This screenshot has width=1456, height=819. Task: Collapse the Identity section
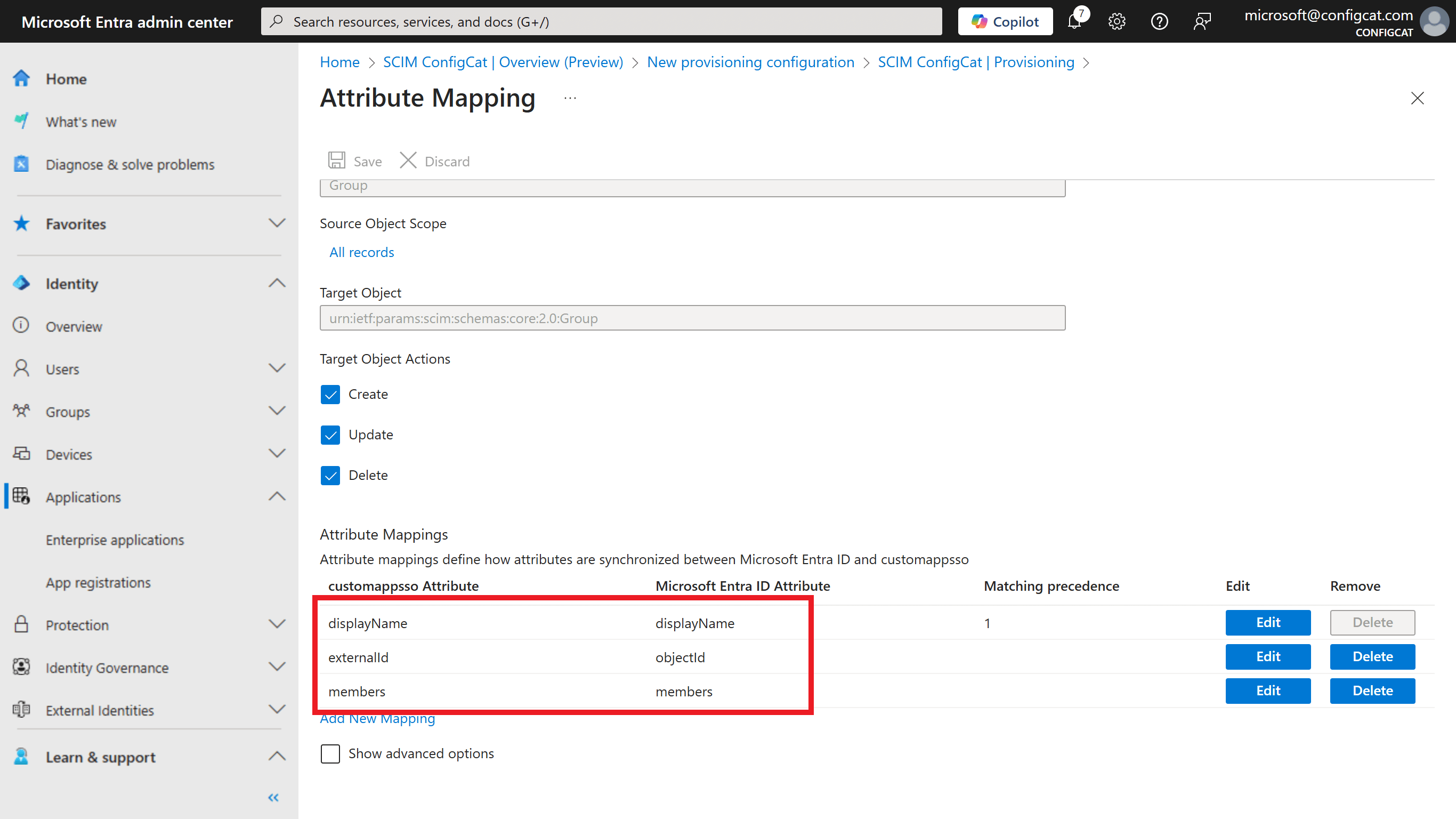[x=277, y=283]
